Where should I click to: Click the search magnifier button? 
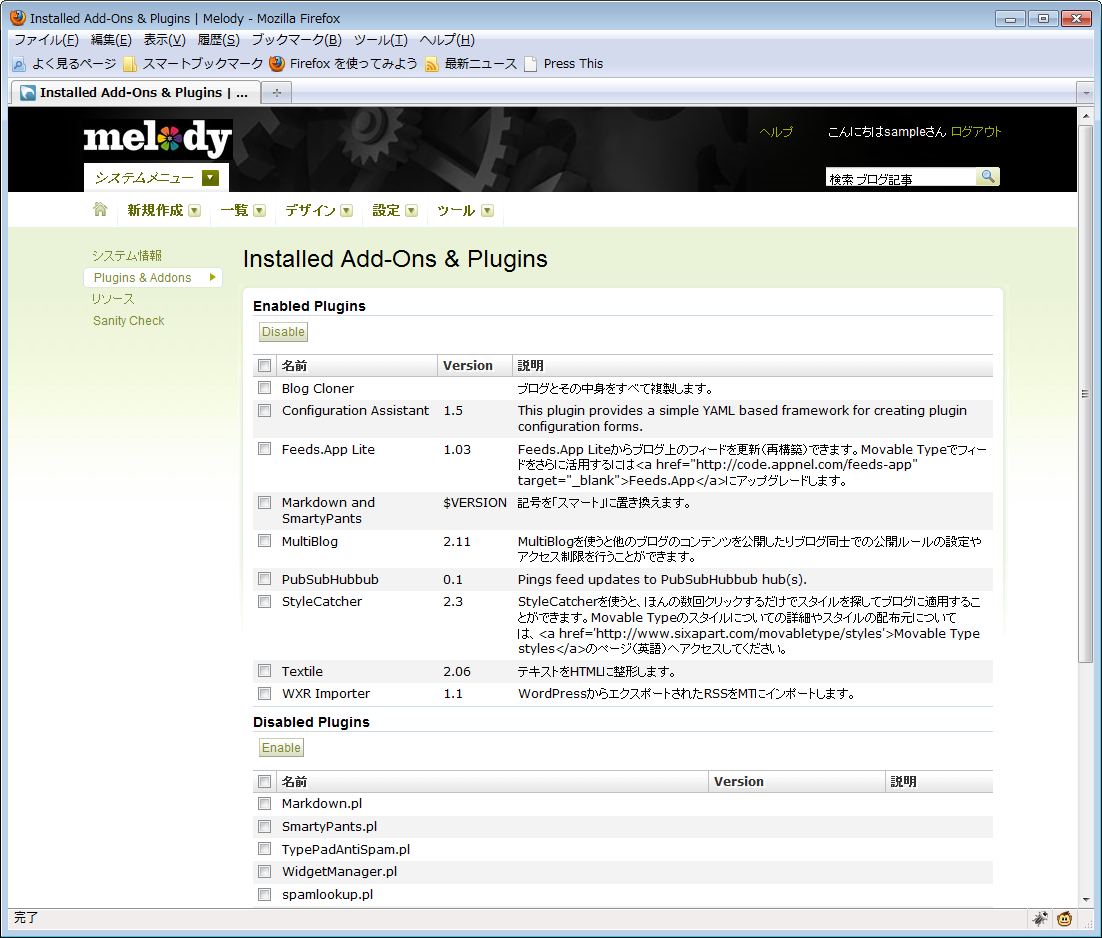987,176
